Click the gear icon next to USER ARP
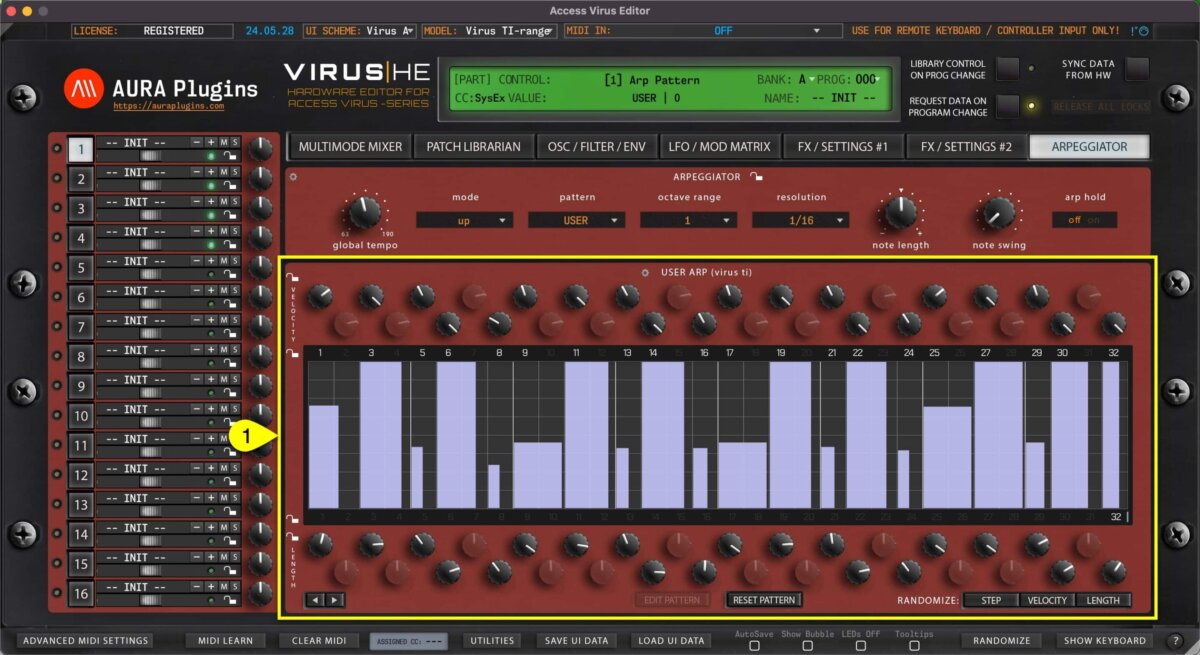Screen dimensions: 1200x655 (646, 272)
